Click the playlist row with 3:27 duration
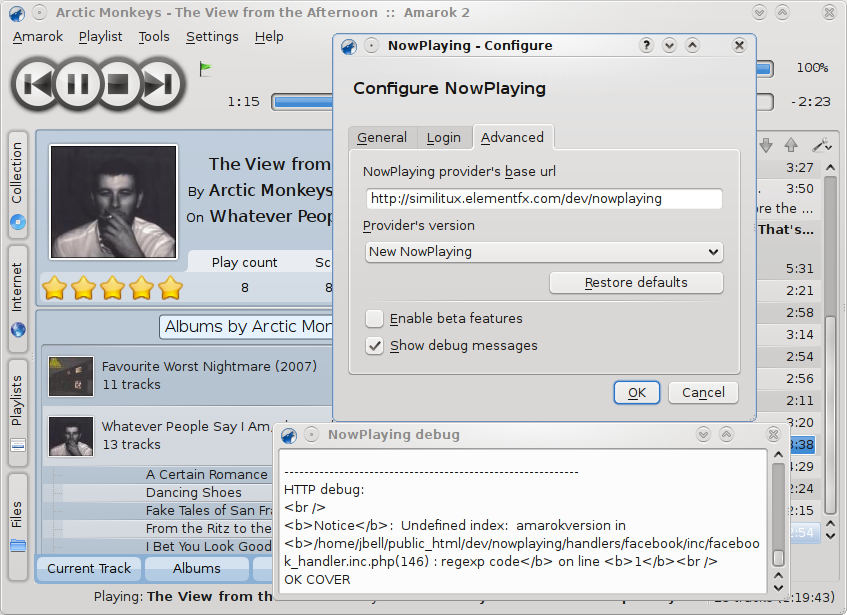The image size is (847, 615). pyautogui.click(x=789, y=168)
